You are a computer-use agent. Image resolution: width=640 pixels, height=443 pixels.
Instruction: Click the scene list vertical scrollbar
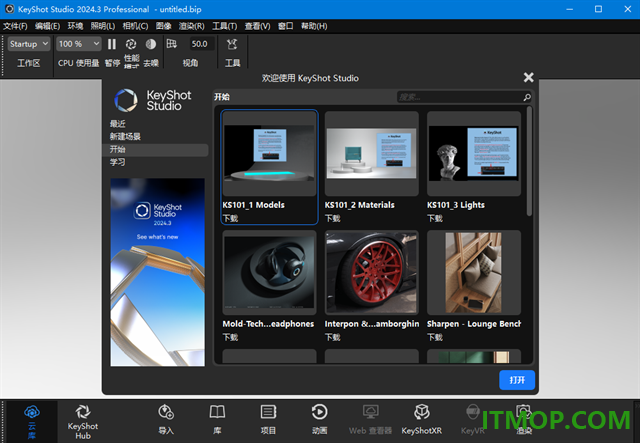(529, 161)
